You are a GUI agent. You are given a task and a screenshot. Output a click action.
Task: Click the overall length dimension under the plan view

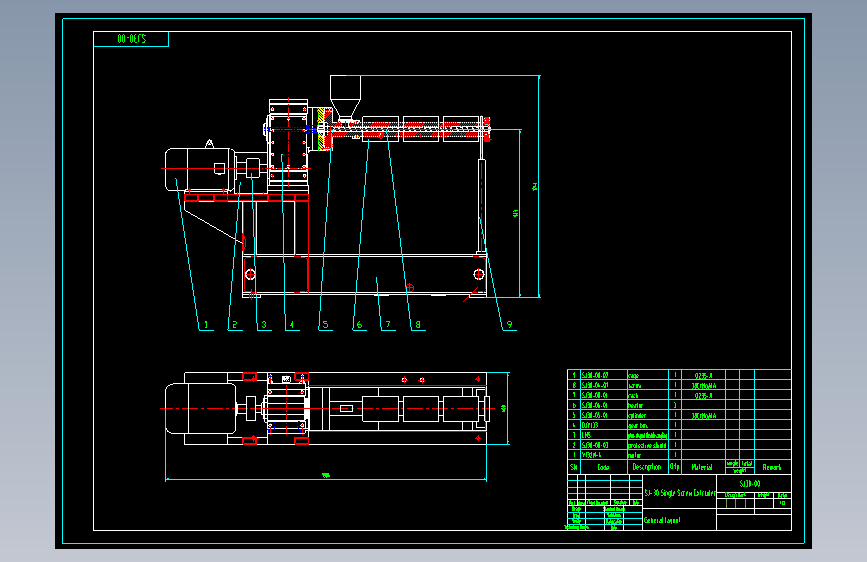click(x=326, y=475)
